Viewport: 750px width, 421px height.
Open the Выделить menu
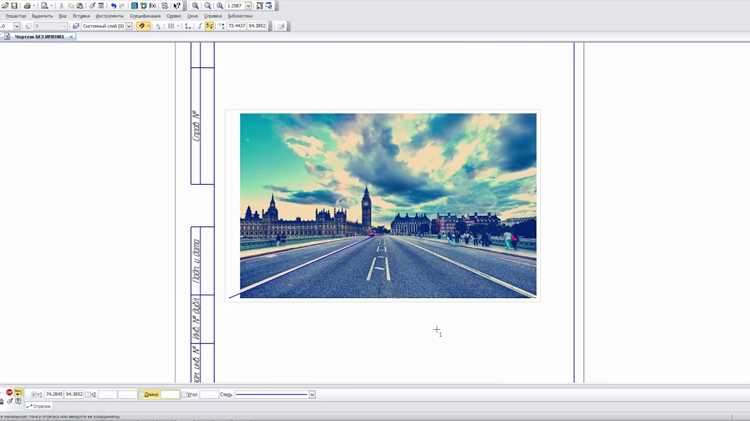tap(42, 16)
